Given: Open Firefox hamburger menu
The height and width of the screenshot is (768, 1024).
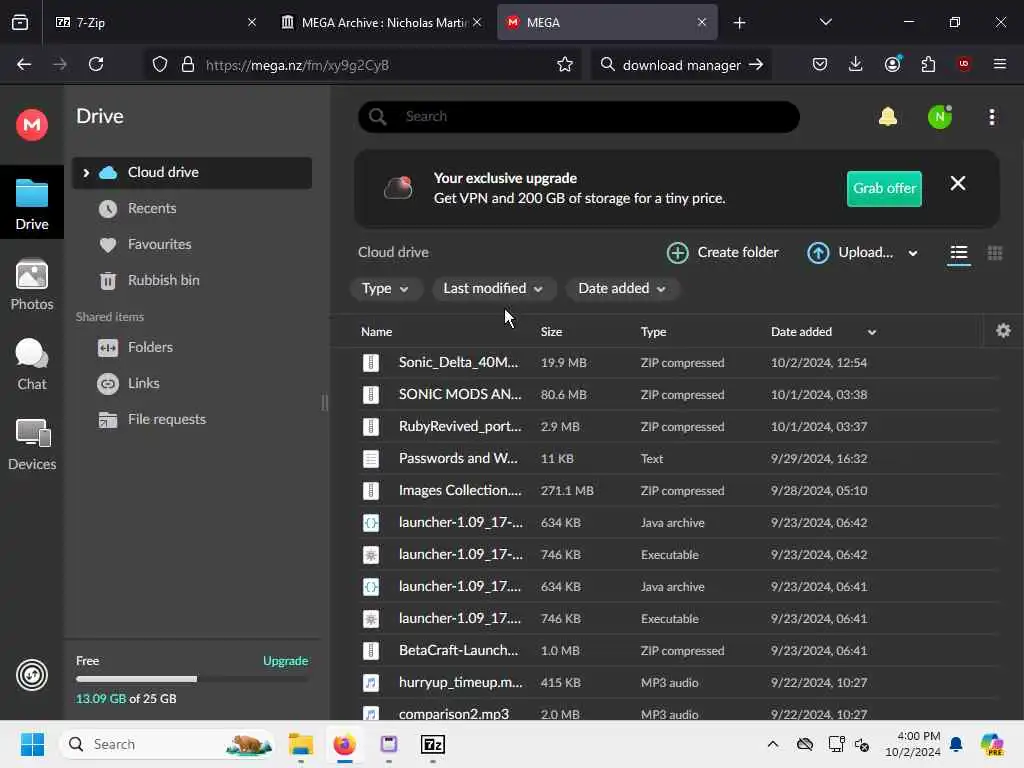Looking at the screenshot, I should click(x=999, y=64).
